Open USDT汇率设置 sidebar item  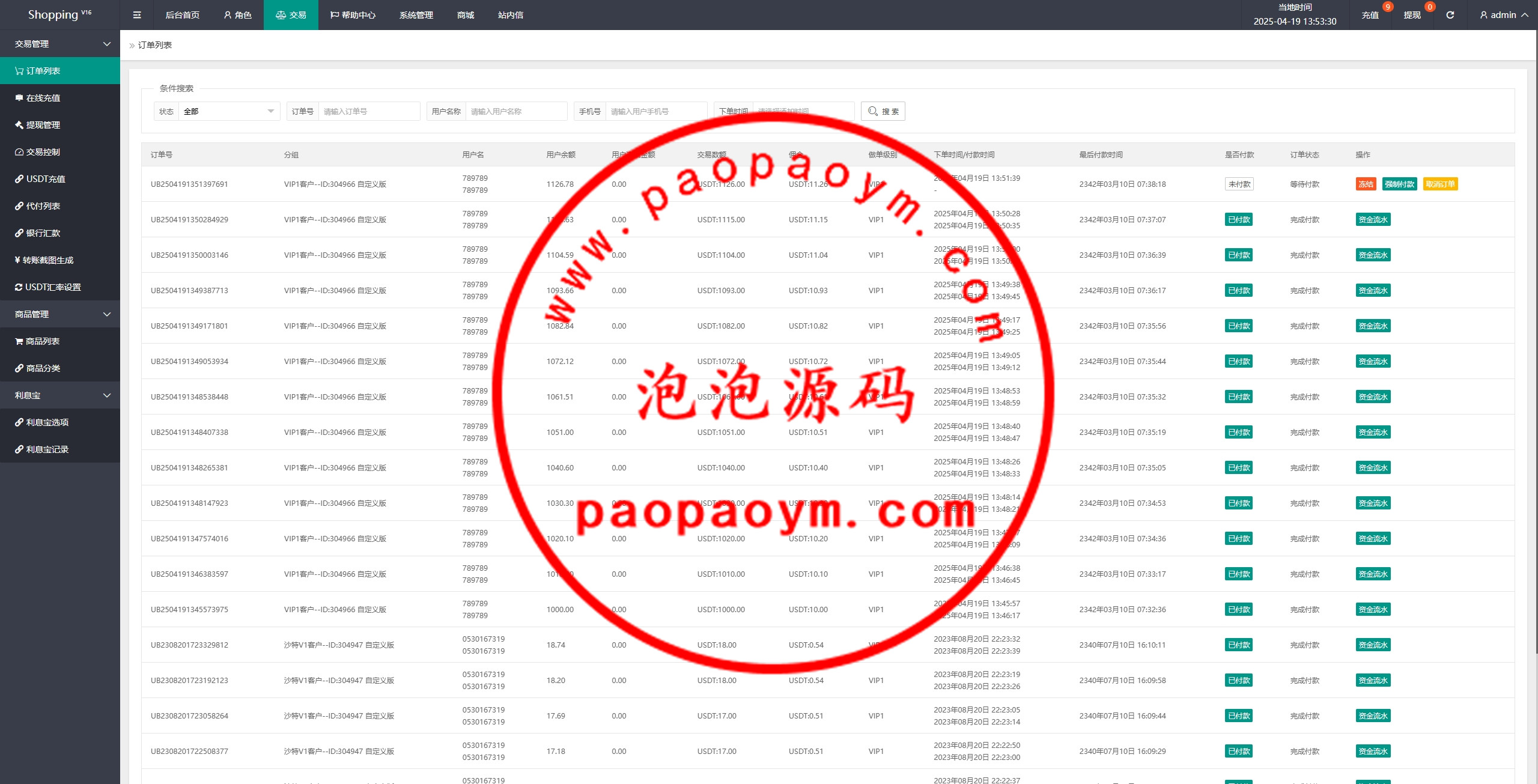(x=60, y=287)
